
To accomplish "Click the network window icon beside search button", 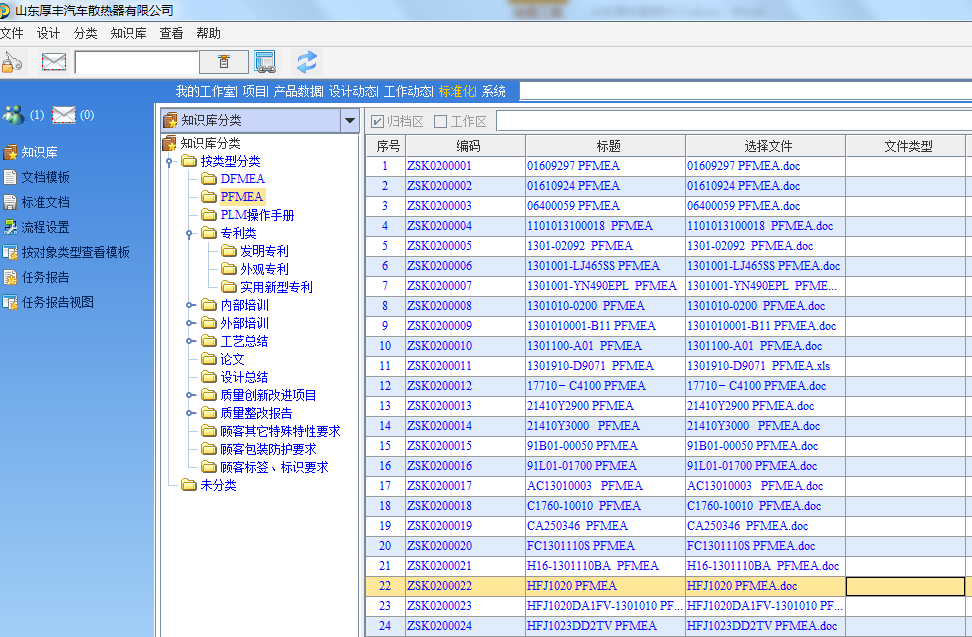I will (x=264, y=62).
